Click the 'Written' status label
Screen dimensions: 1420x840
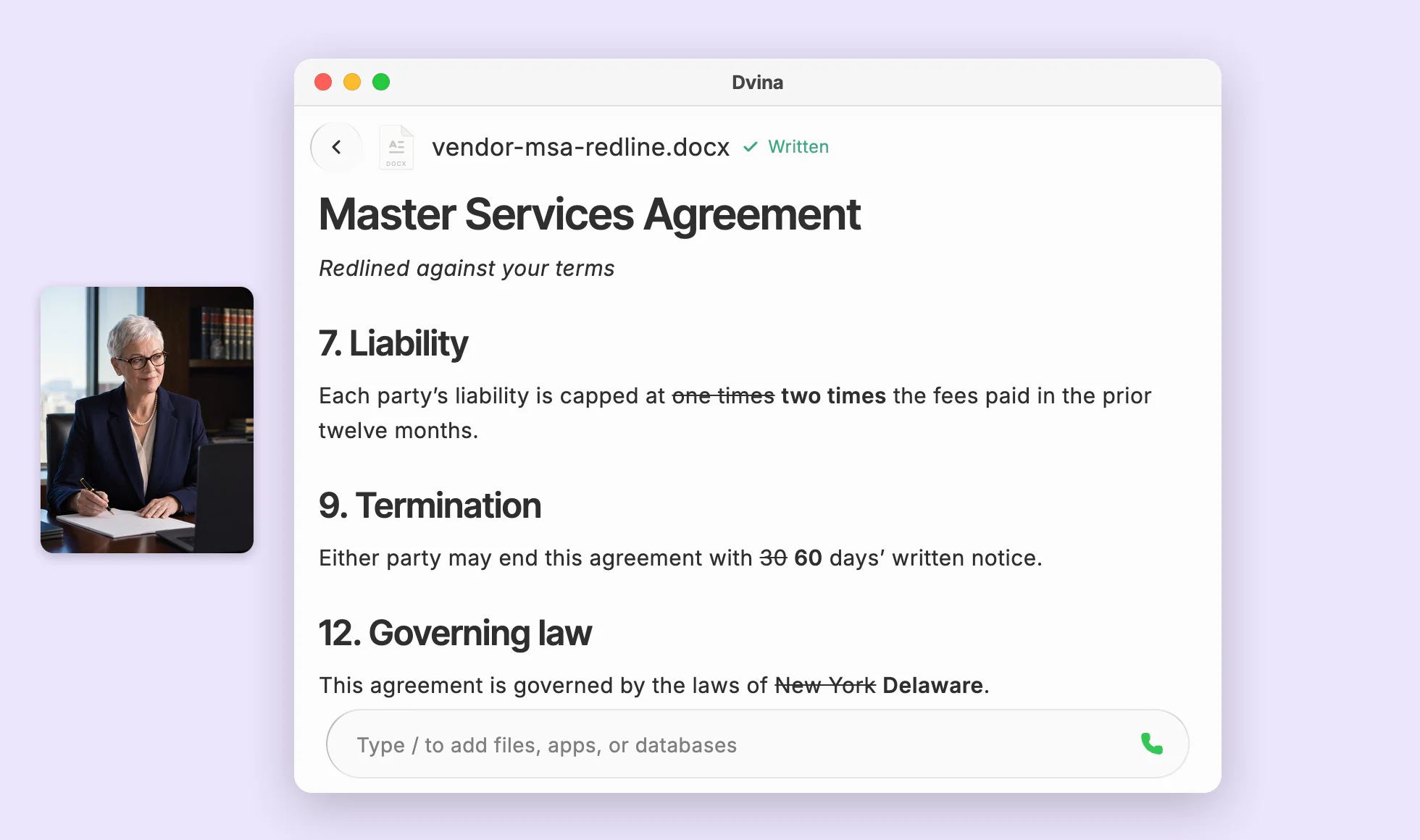(798, 147)
